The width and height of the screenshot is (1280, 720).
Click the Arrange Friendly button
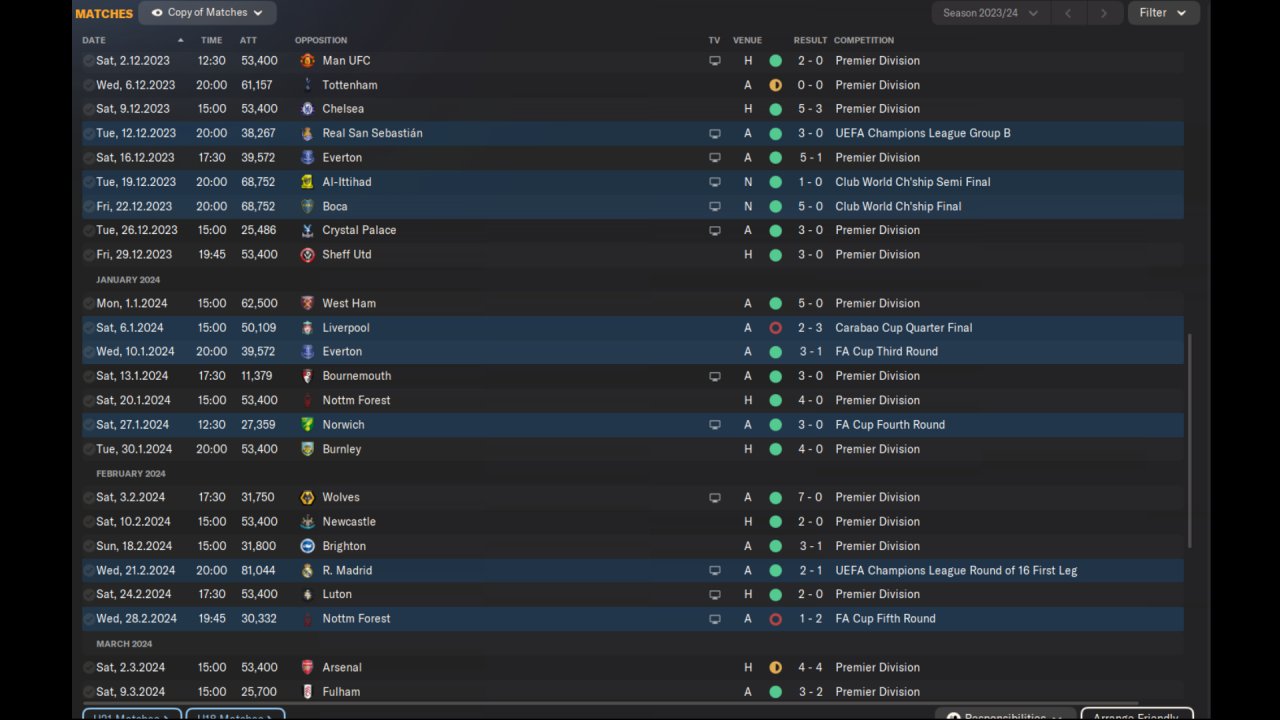click(x=1137, y=715)
